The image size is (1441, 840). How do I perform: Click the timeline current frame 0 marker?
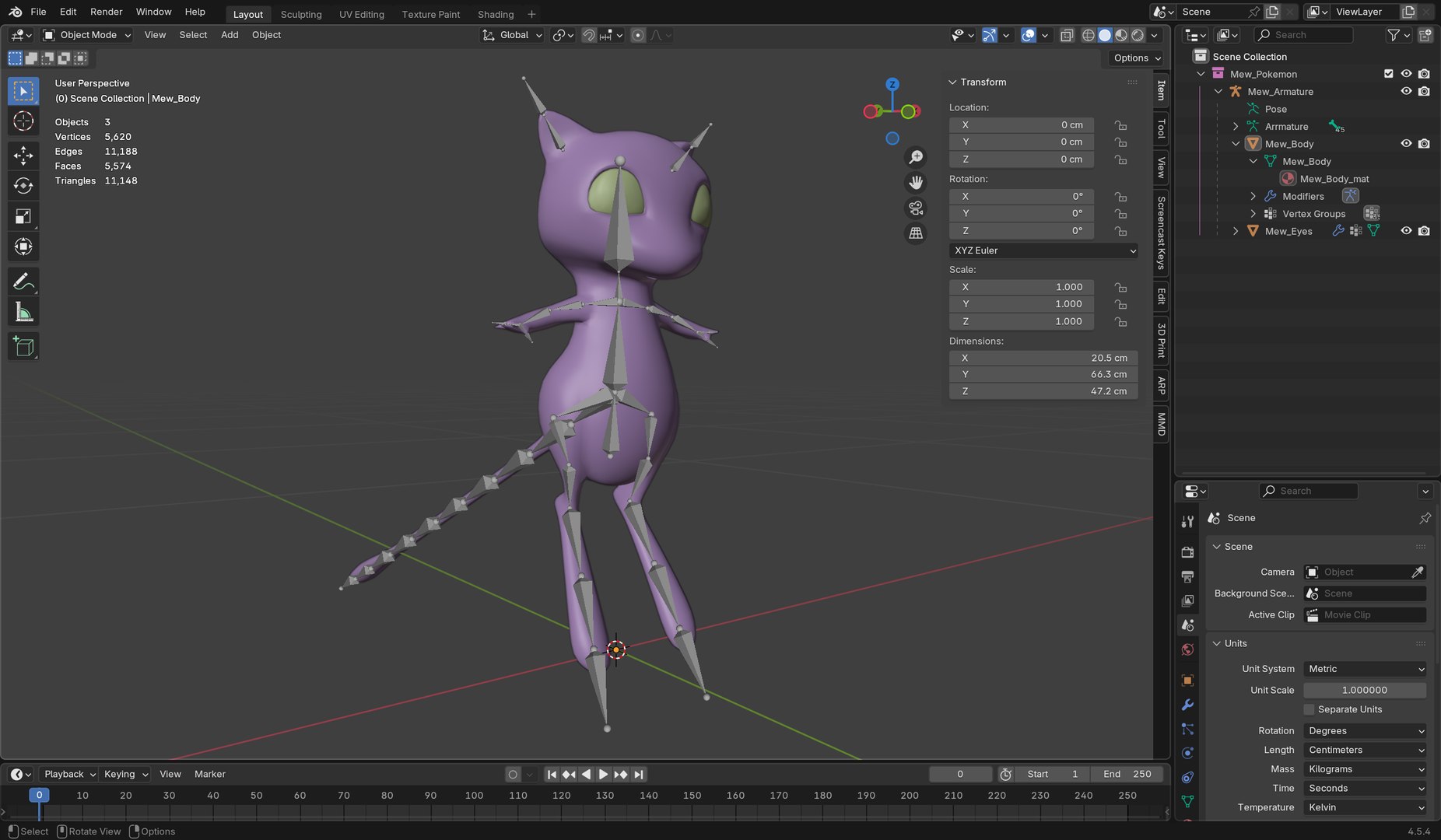coord(39,795)
